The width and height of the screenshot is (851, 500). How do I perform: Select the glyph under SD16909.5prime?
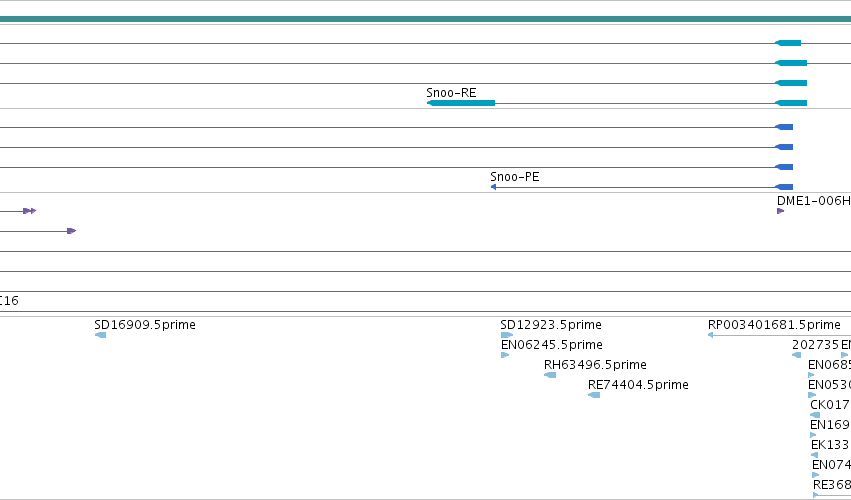pyautogui.click(x=100, y=335)
